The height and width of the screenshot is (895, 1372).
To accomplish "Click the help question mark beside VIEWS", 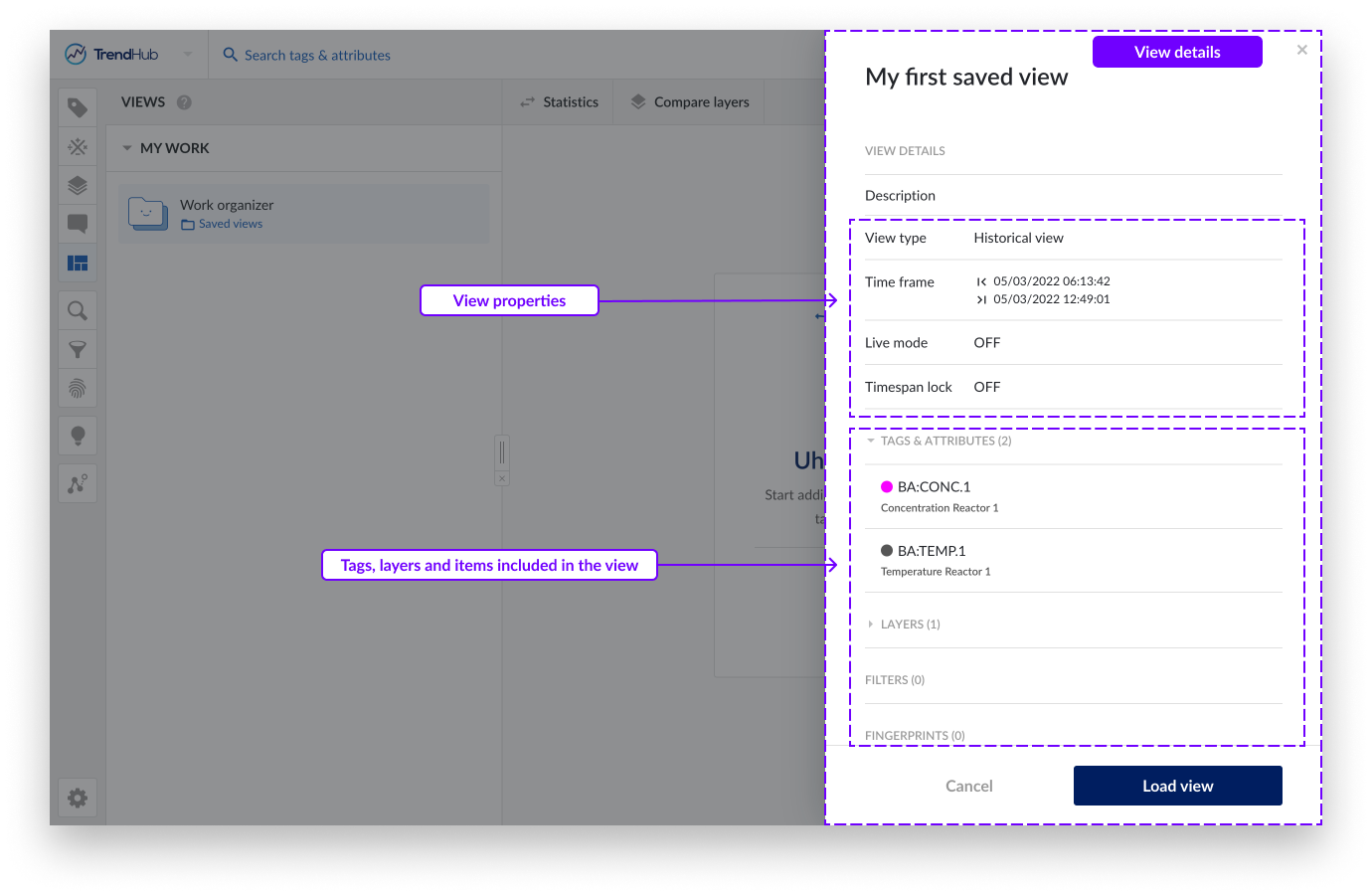I will click(184, 102).
